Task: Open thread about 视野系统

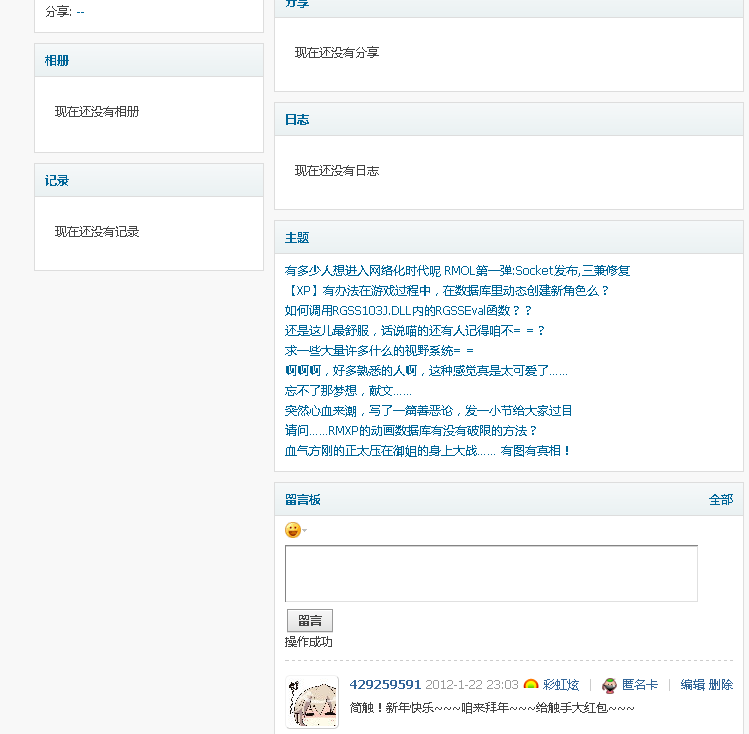Action: [379, 351]
